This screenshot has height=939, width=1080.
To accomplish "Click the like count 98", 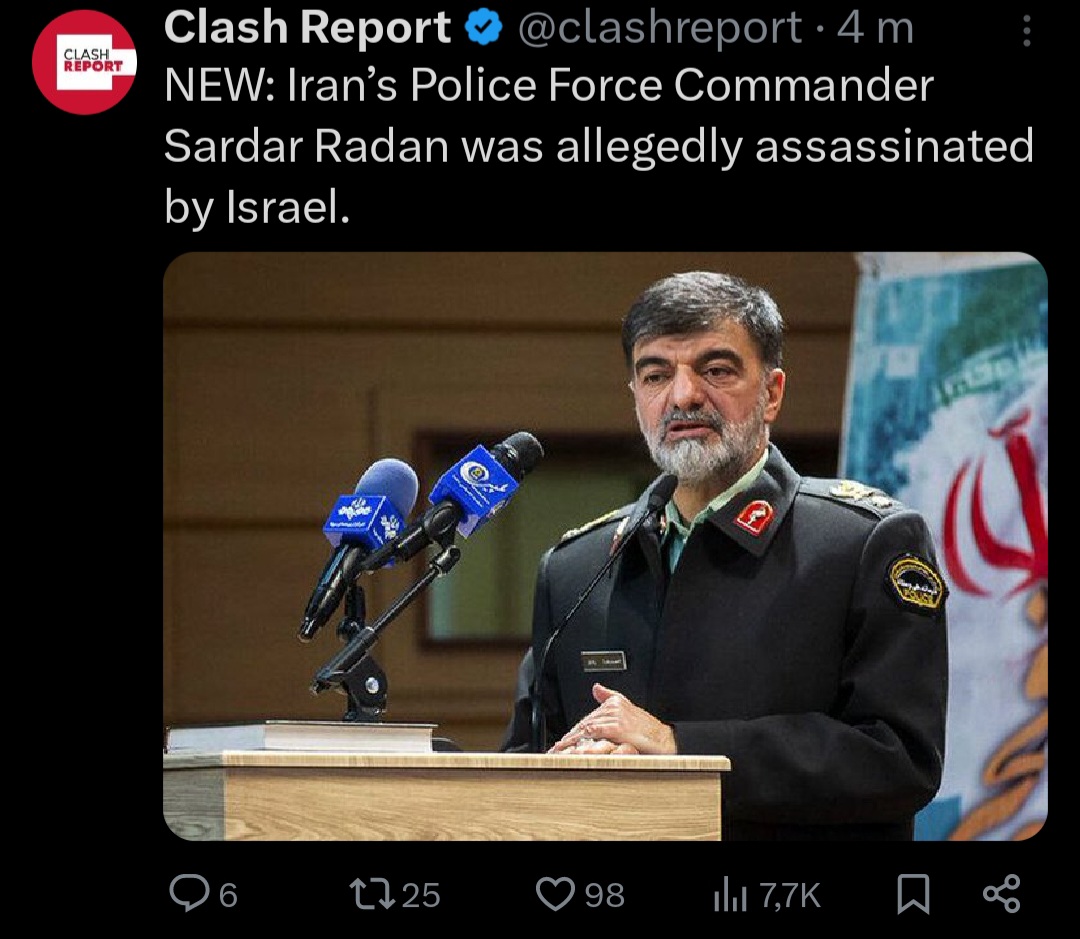I will coord(605,895).
